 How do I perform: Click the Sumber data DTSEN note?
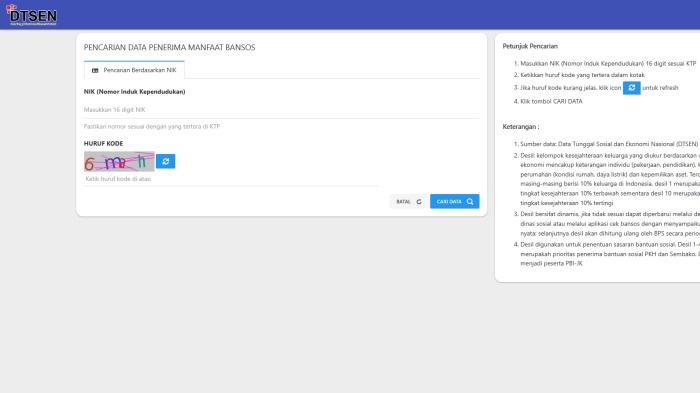pyautogui.click(x=609, y=144)
